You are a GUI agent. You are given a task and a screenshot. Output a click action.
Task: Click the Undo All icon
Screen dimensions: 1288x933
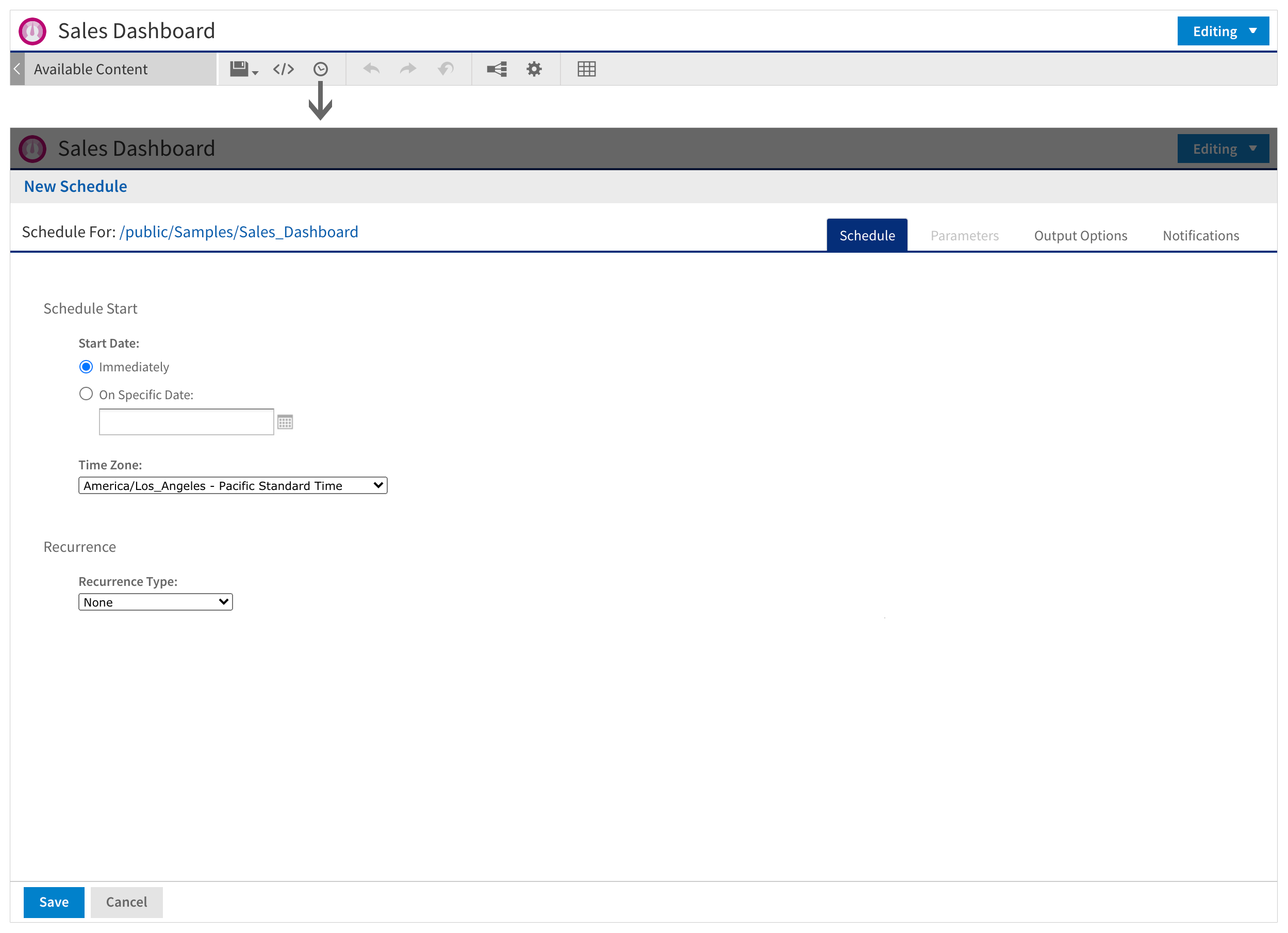click(x=446, y=69)
